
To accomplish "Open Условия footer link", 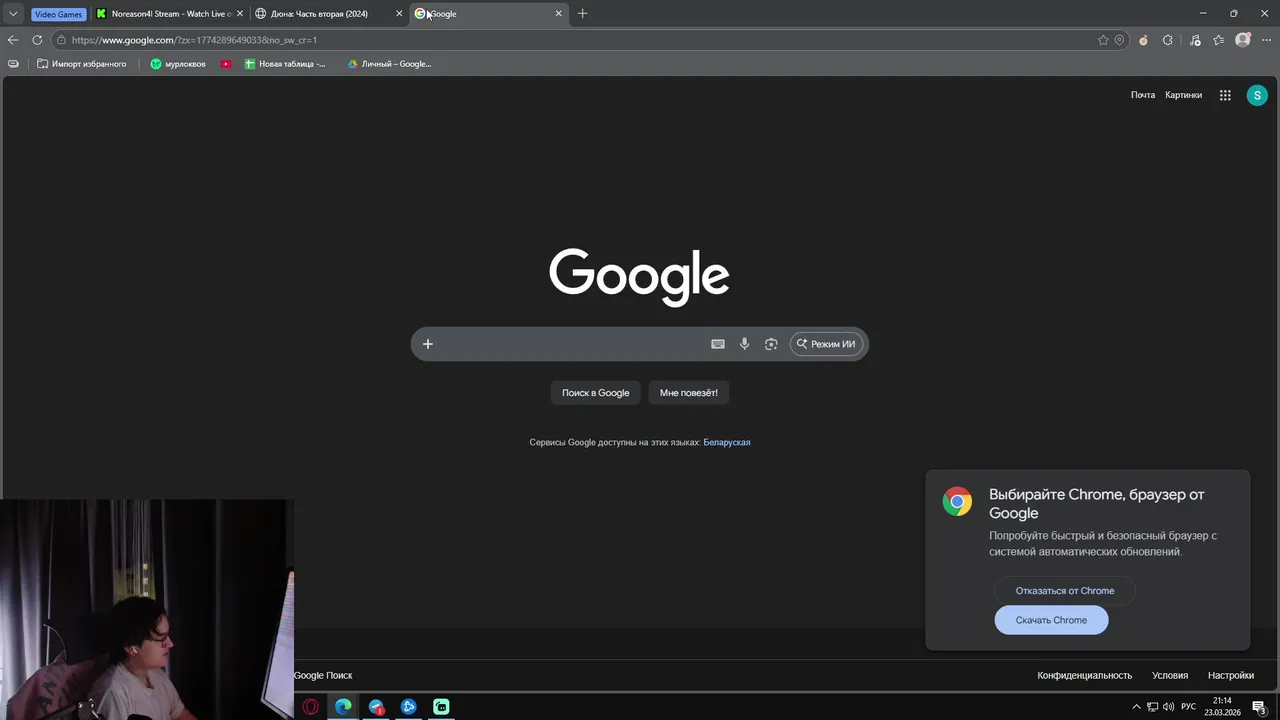I will tap(1170, 675).
